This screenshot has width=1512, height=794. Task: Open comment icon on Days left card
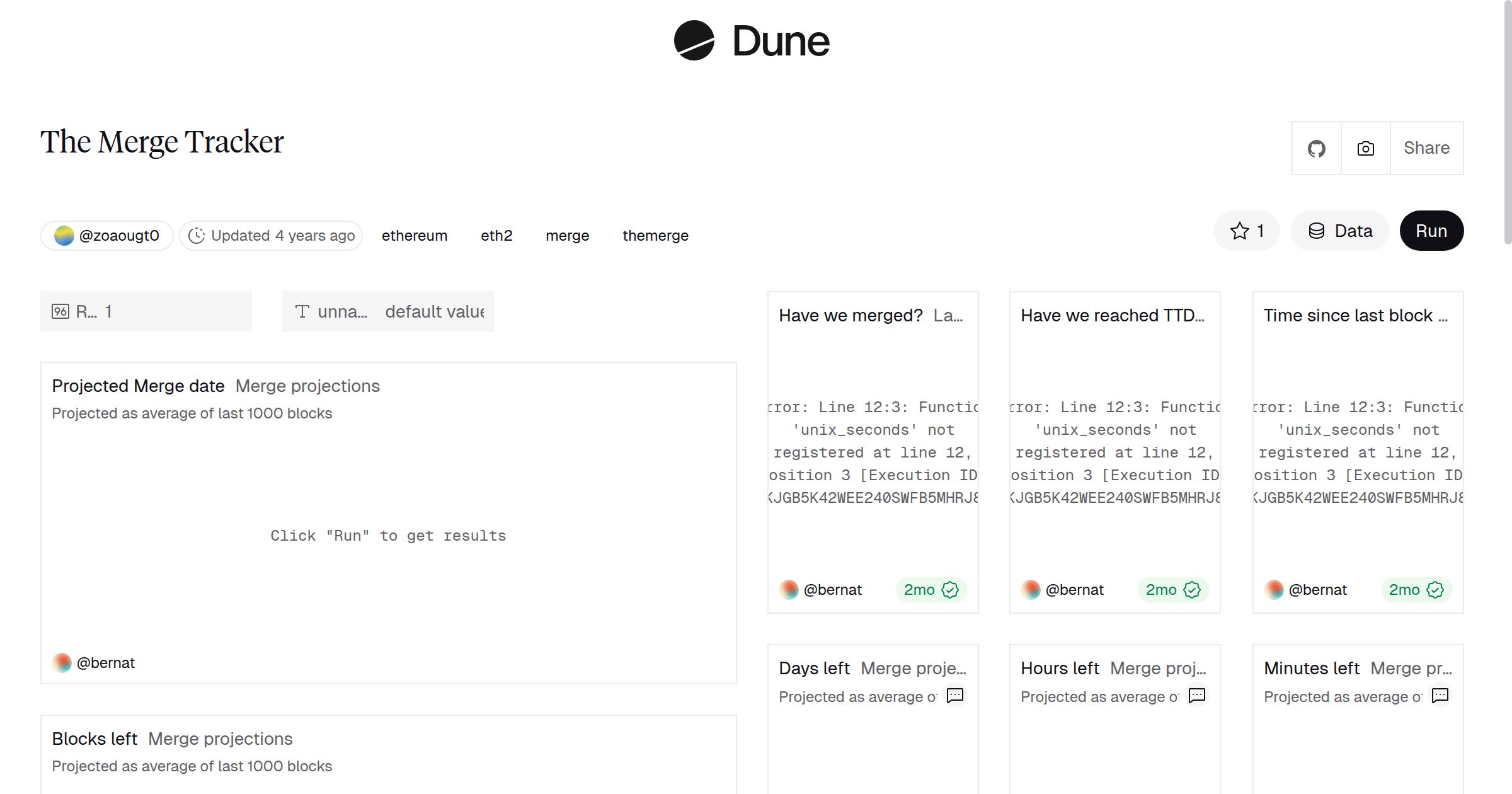955,695
